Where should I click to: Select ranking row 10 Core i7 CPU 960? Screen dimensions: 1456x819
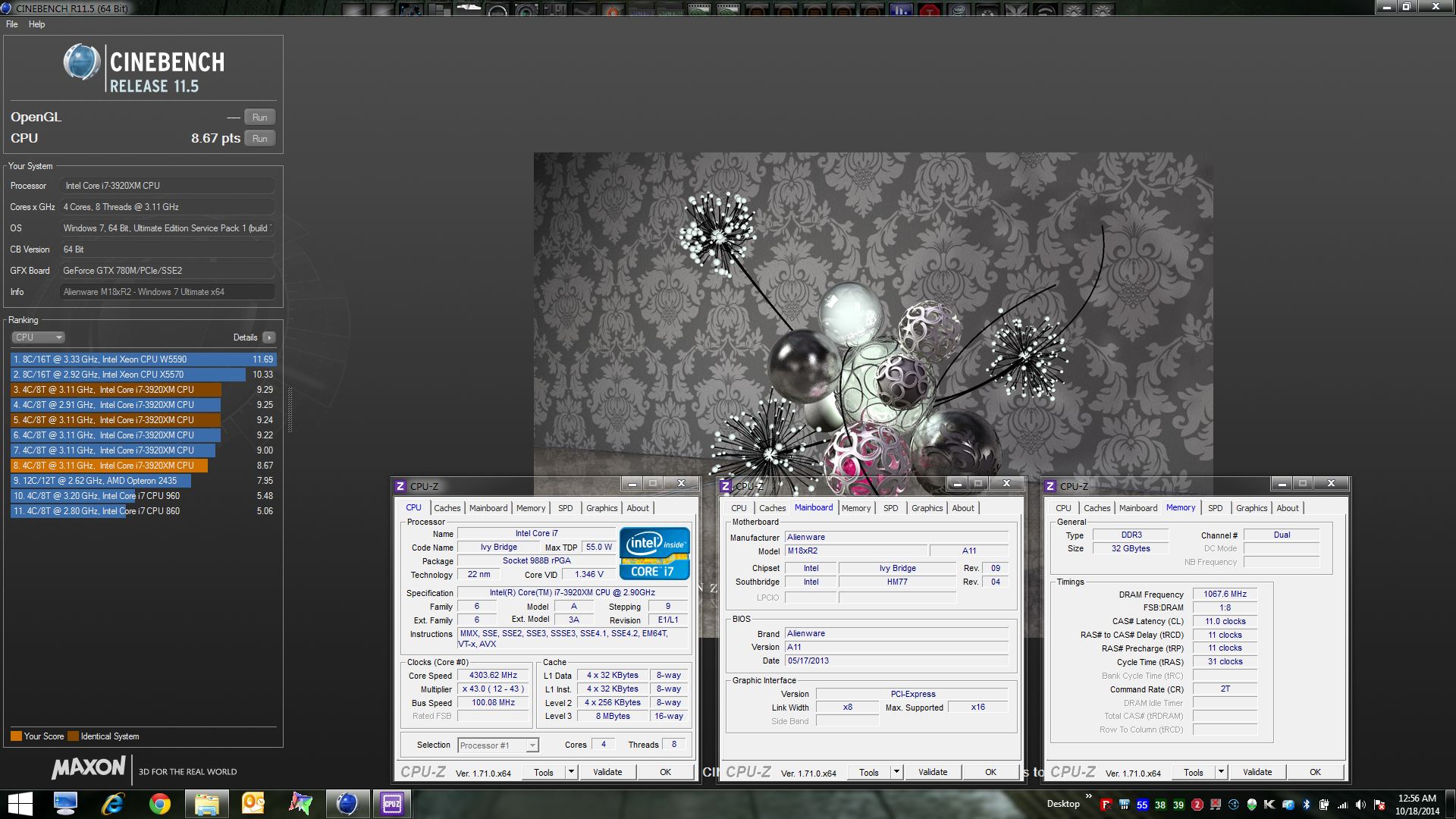[143, 496]
